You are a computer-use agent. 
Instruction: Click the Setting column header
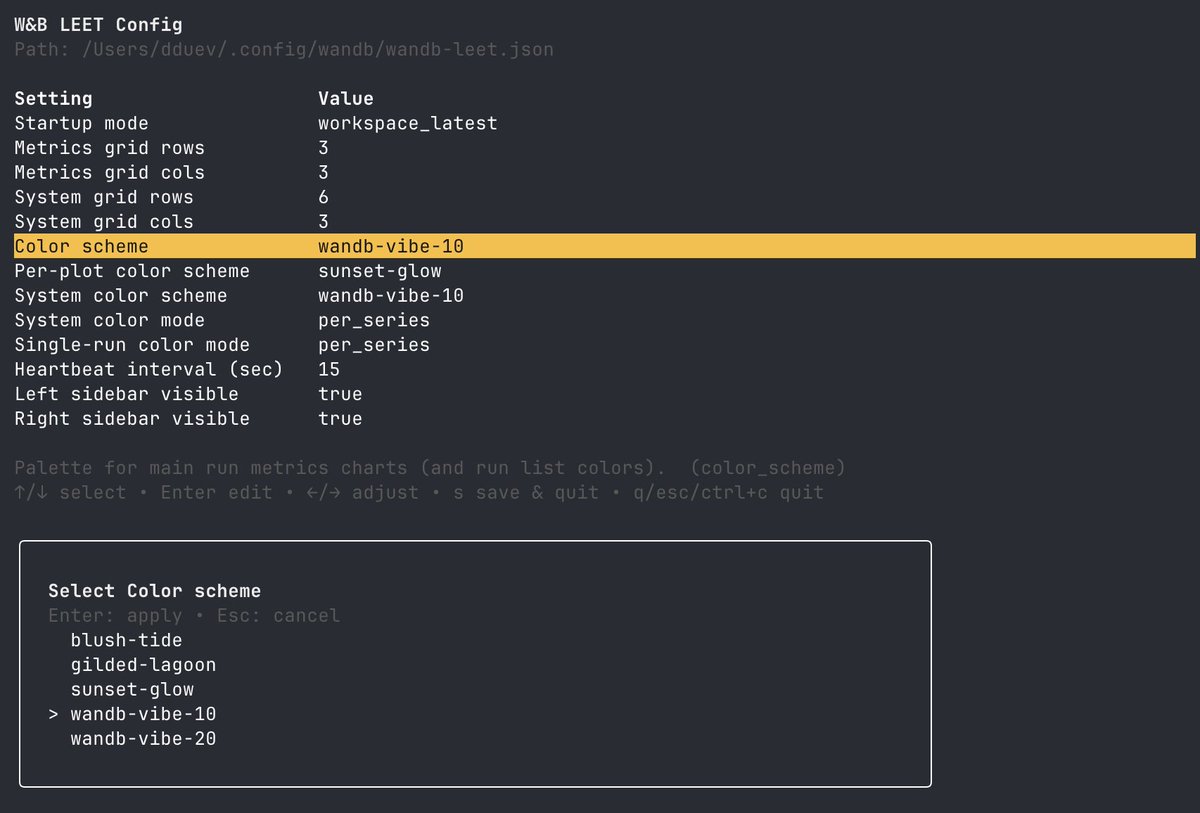pyautogui.click(x=53, y=98)
